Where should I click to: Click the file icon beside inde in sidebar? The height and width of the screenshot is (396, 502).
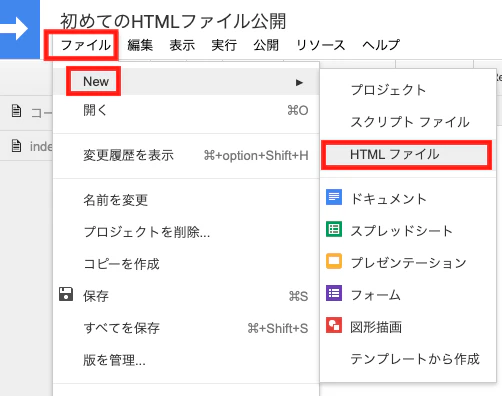click(16, 146)
